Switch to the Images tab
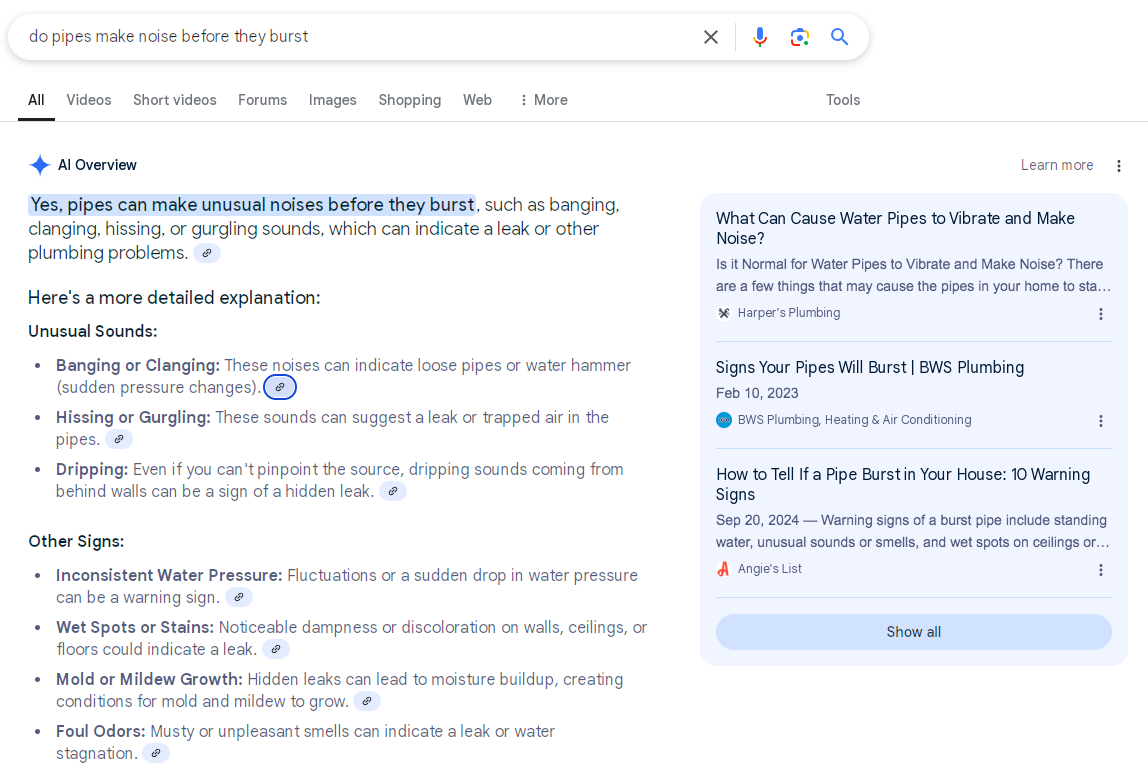1148x769 pixels. (332, 100)
